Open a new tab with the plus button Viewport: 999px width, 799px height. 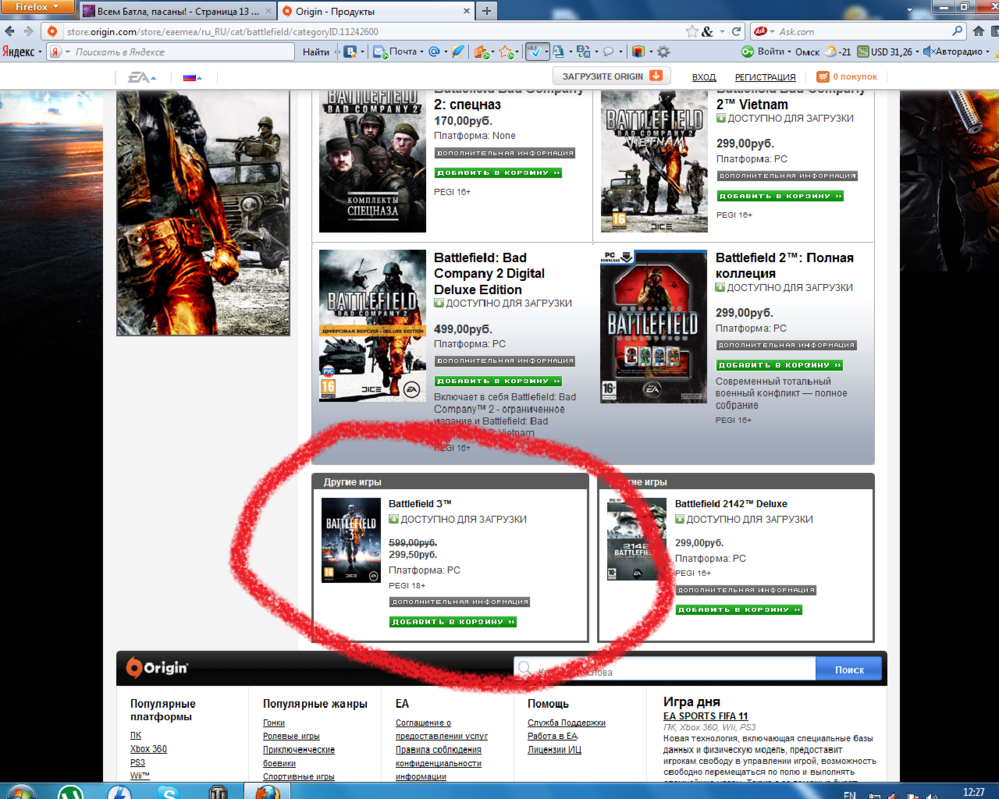pyautogui.click(x=486, y=11)
